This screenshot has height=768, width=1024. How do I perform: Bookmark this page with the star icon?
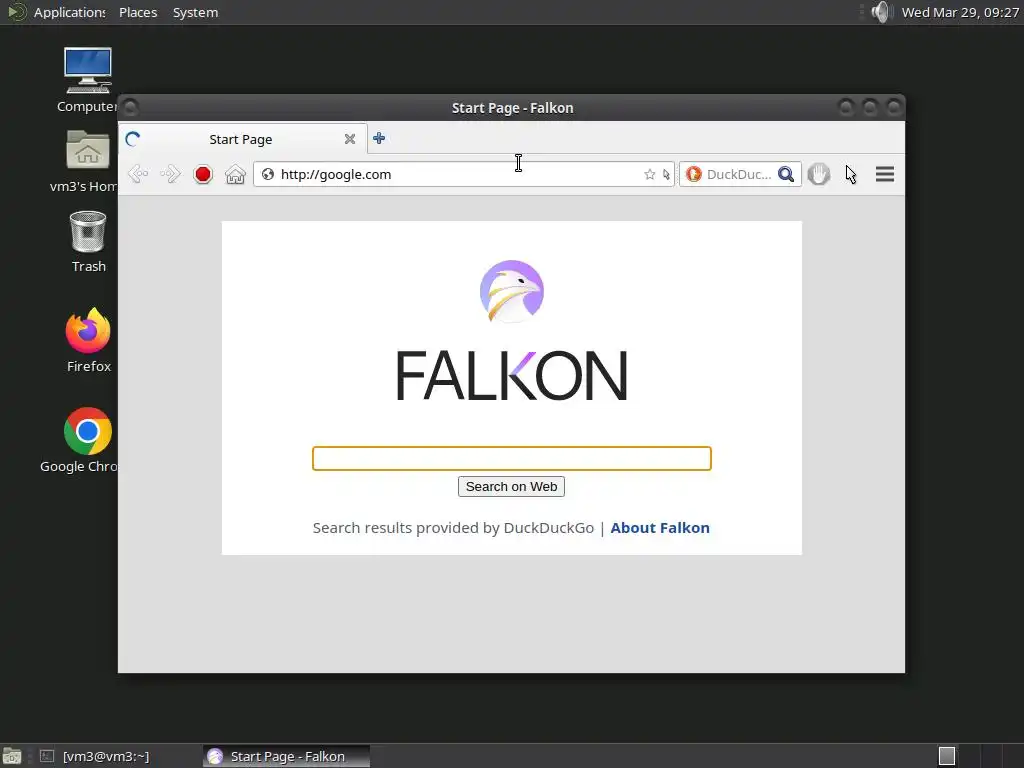[x=649, y=174]
